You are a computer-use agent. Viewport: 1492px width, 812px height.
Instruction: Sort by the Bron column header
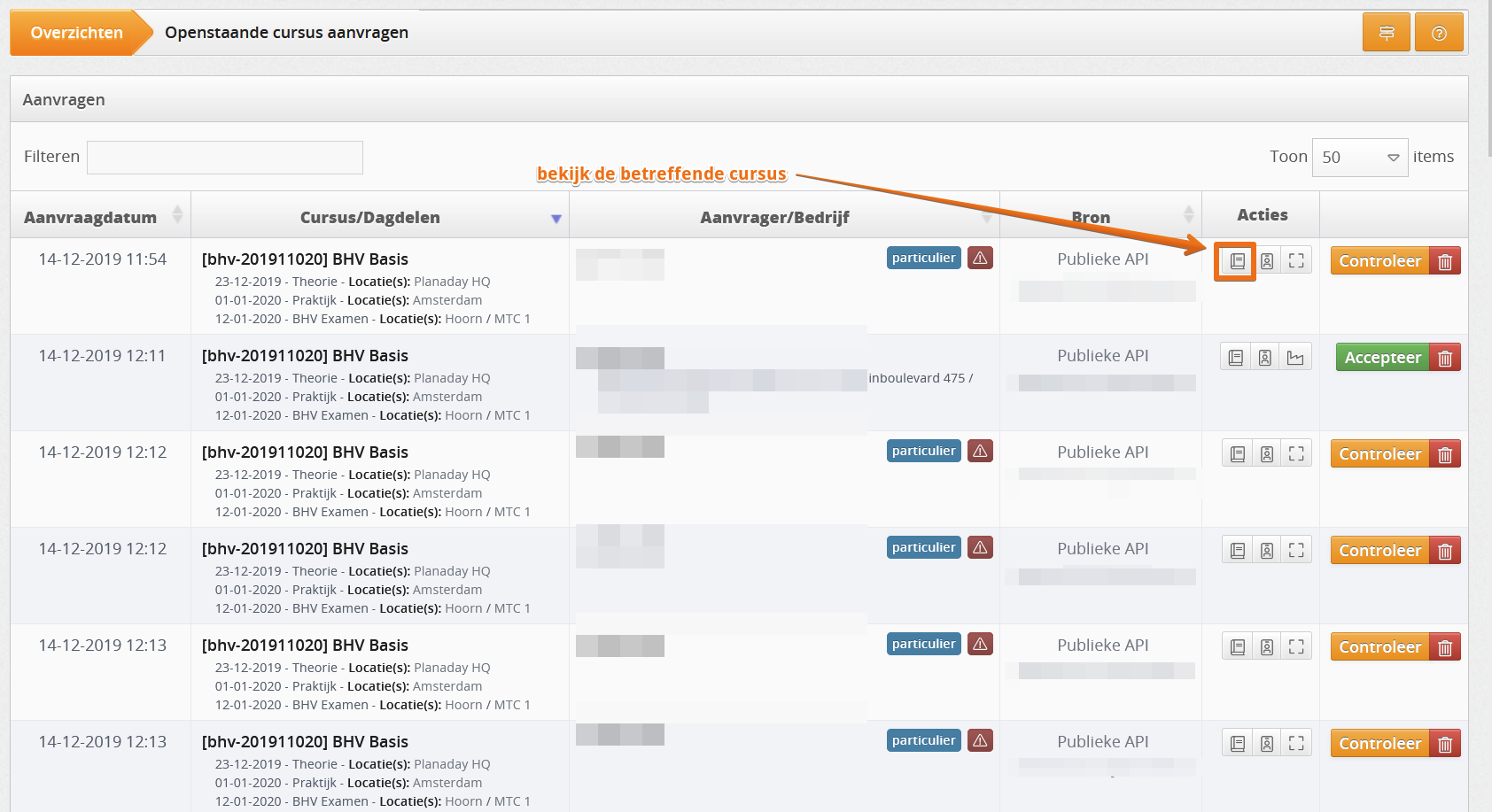coord(1100,215)
